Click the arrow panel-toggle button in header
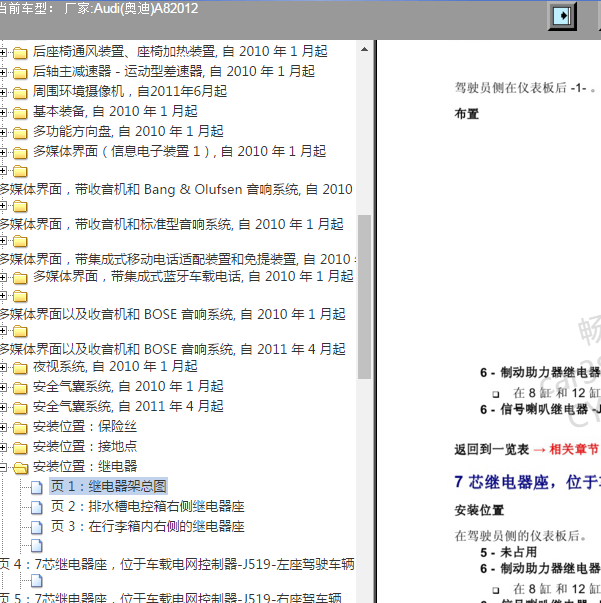 pyautogui.click(x=562, y=16)
